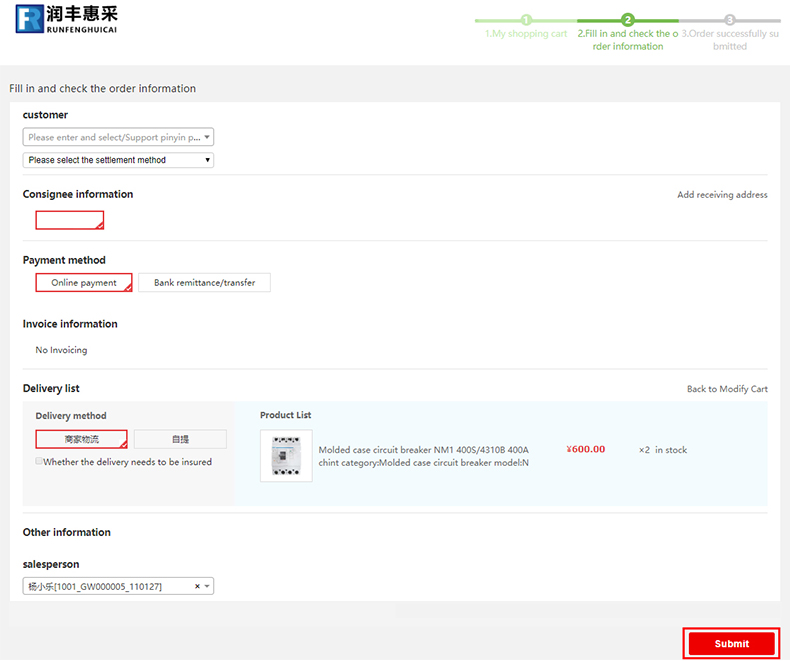This screenshot has width=790, height=661.
Task: Click the step 1 My shopping cart circle
Action: click(526, 20)
